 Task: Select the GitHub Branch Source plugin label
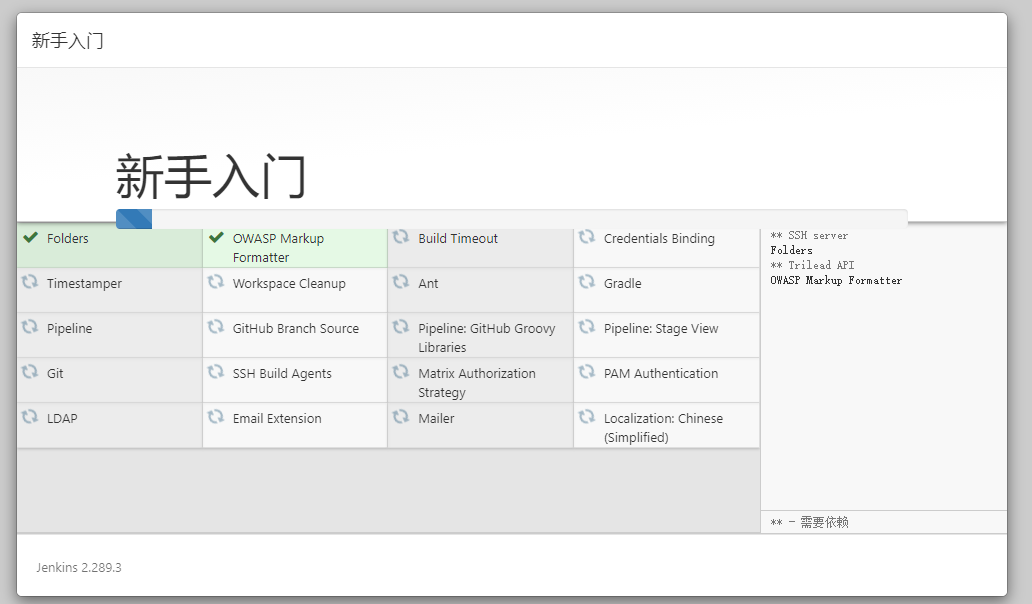[296, 328]
